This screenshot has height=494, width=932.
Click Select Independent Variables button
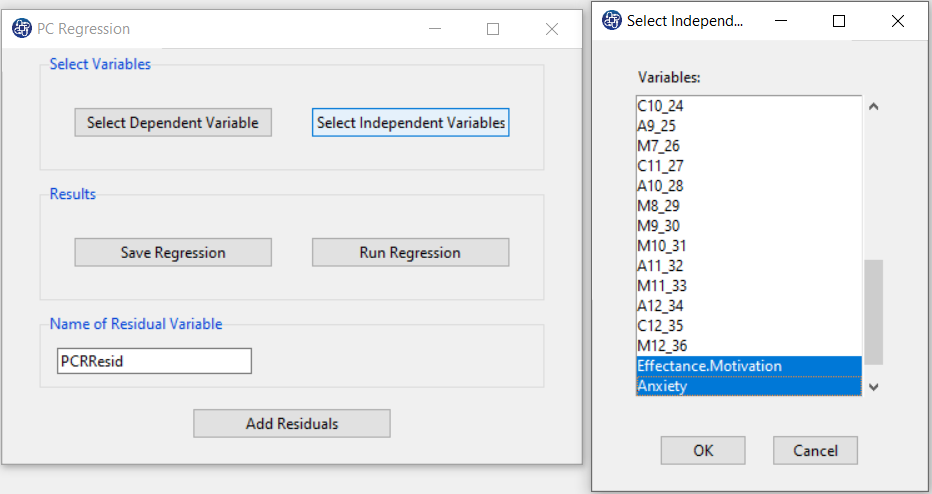(x=411, y=122)
